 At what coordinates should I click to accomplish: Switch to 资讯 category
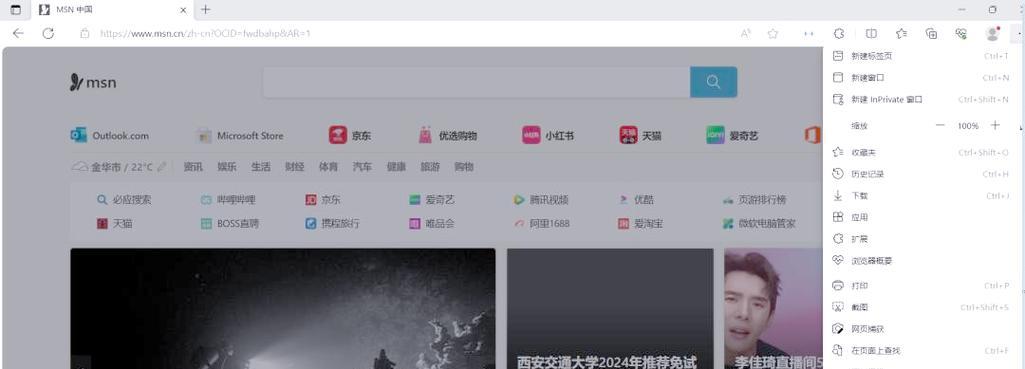coord(193,167)
